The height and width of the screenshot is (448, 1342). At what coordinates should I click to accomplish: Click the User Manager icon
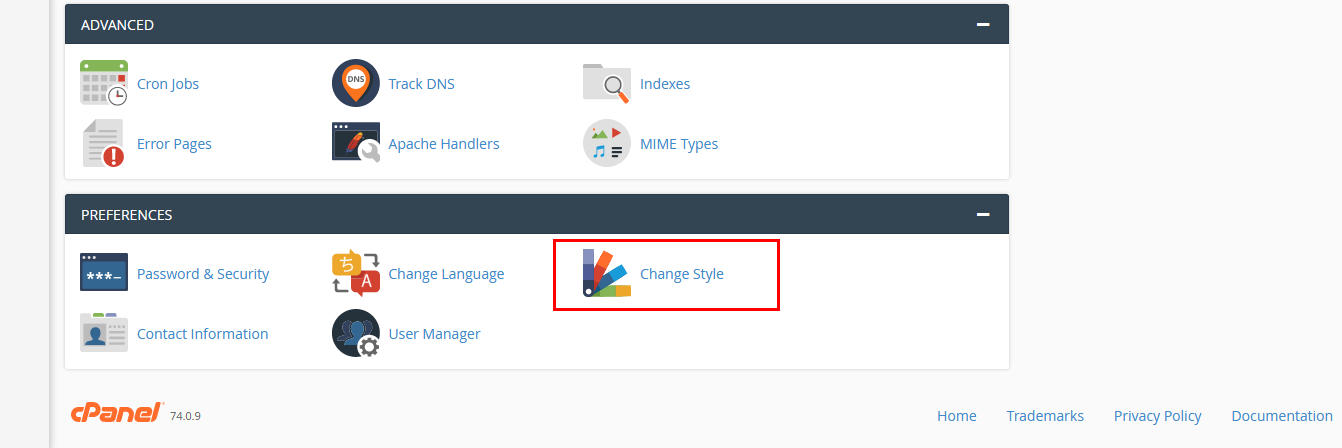tap(355, 333)
